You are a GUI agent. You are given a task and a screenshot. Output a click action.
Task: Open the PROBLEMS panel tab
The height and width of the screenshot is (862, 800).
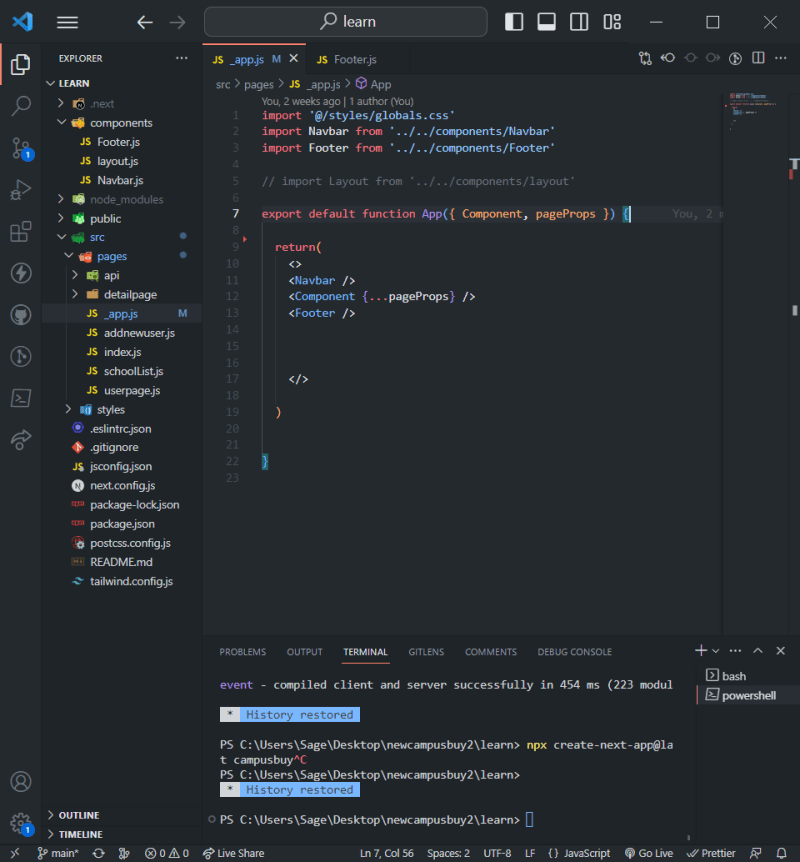[x=242, y=651]
